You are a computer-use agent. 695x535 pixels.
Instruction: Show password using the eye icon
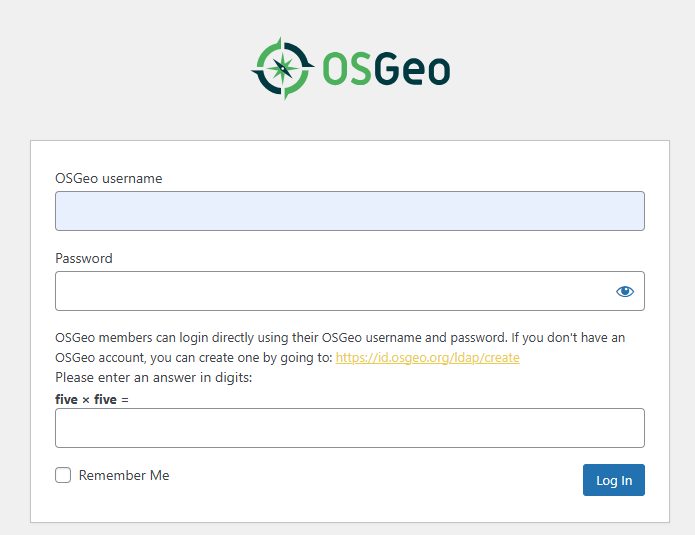pyautogui.click(x=625, y=291)
